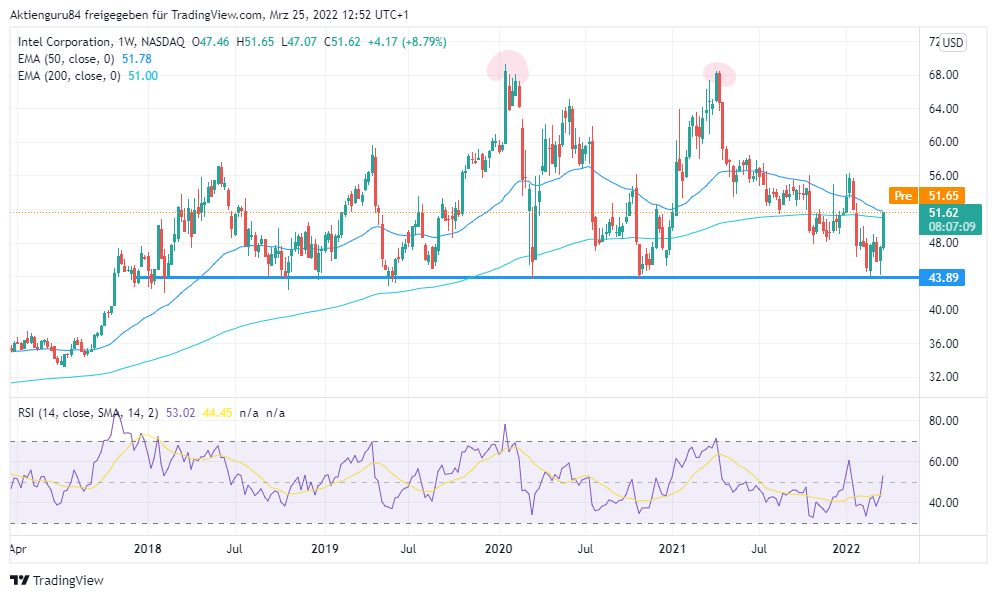997x598 pixels.
Task: Click the EMA (50, close, 0) indicator legend
Action: pyautogui.click(x=66, y=59)
